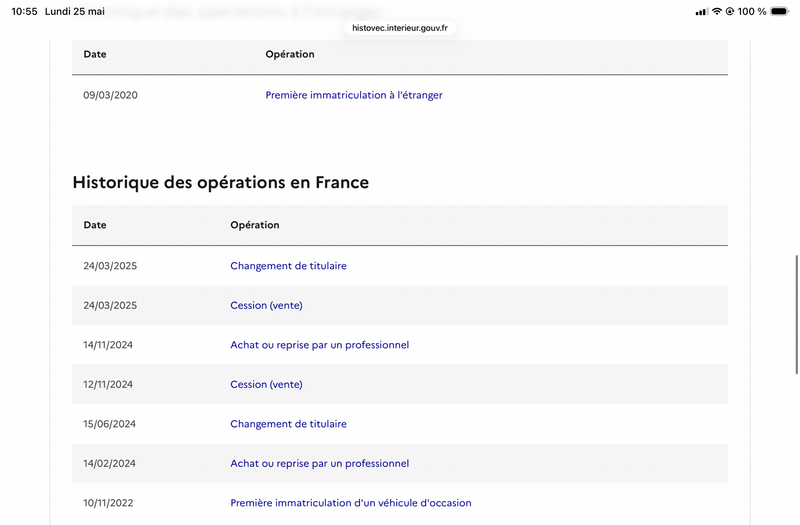Tap the orientation lock icon

tap(730, 11)
